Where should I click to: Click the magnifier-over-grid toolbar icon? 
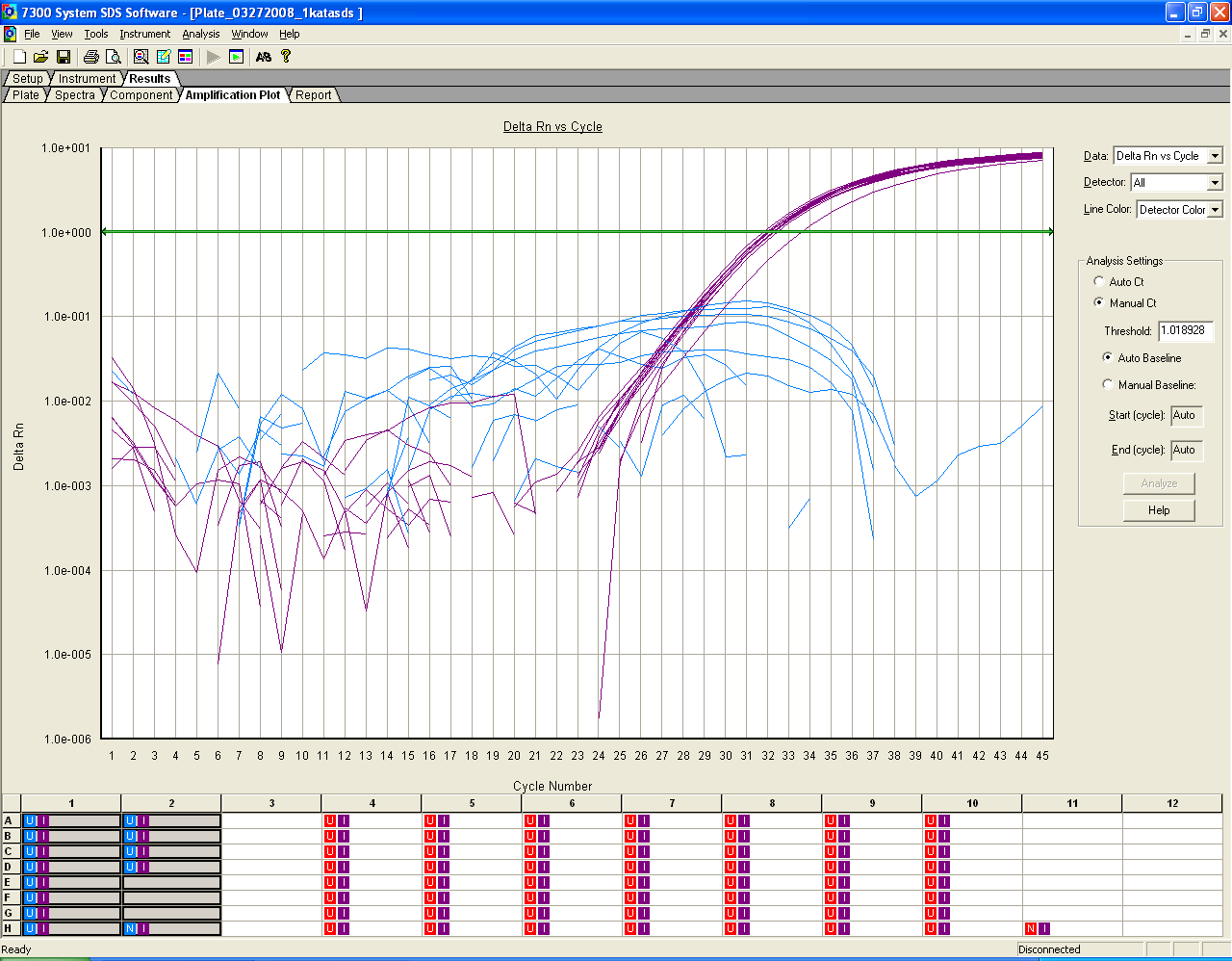coord(141,57)
